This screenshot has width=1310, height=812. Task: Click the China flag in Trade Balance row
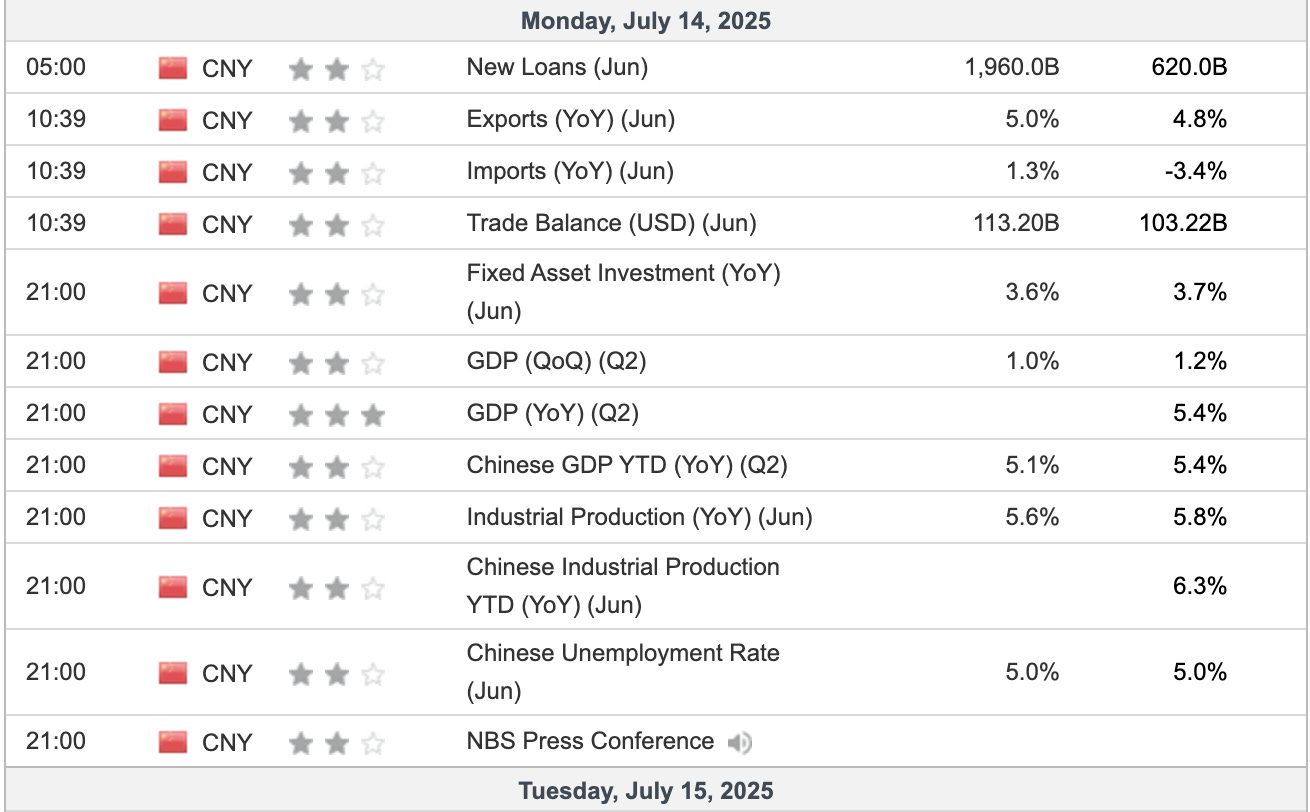point(173,224)
